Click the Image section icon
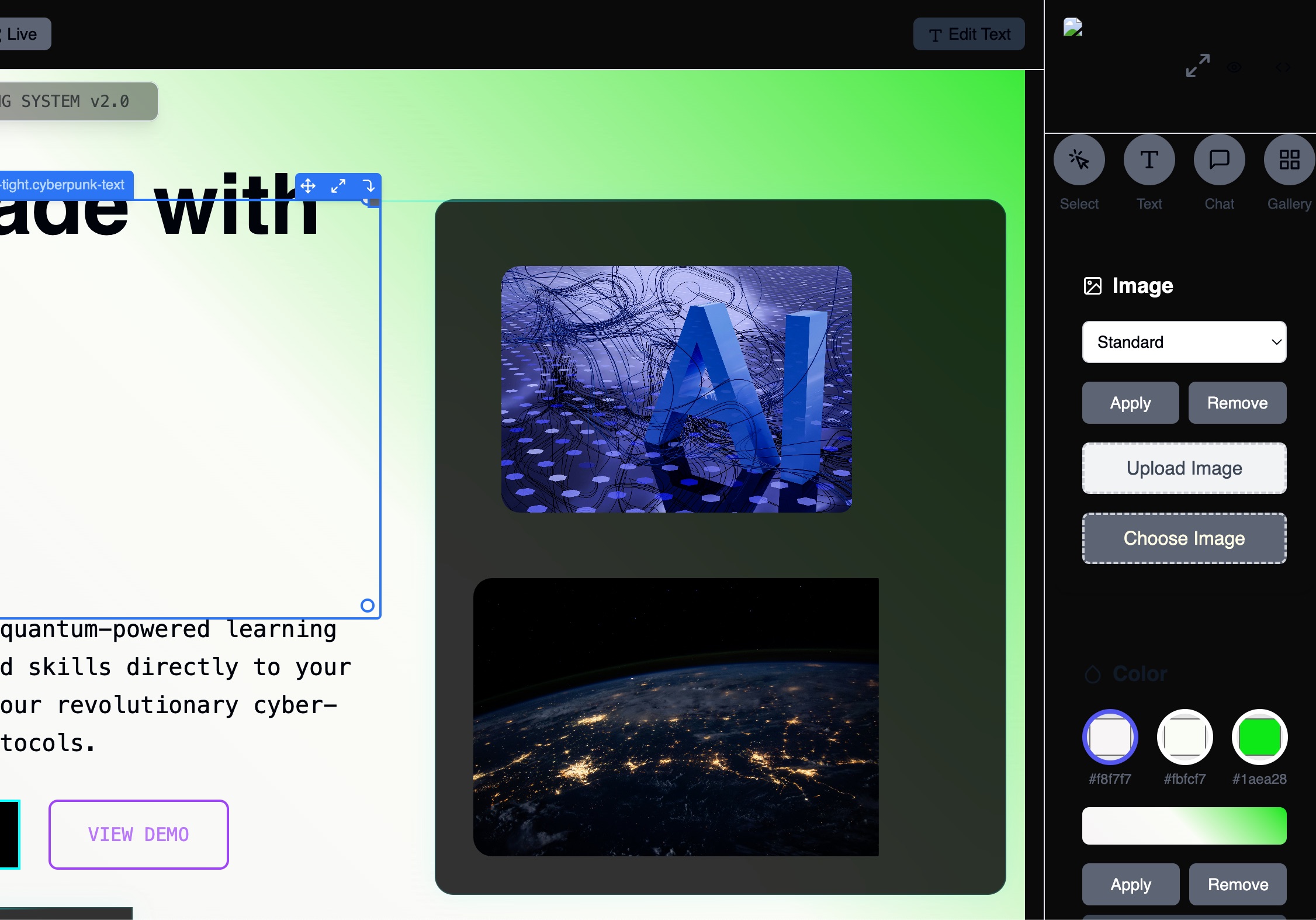The width and height of the screenshot is (1316, 920). tap(1093, 286)
